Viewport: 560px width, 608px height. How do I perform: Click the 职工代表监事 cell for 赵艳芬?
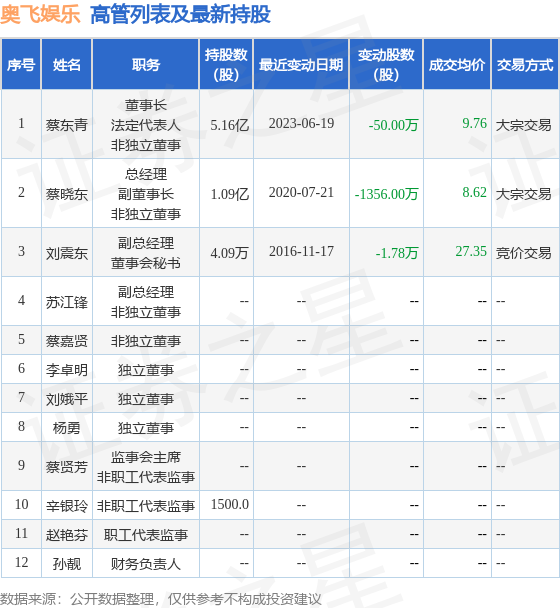pos(146,535)
